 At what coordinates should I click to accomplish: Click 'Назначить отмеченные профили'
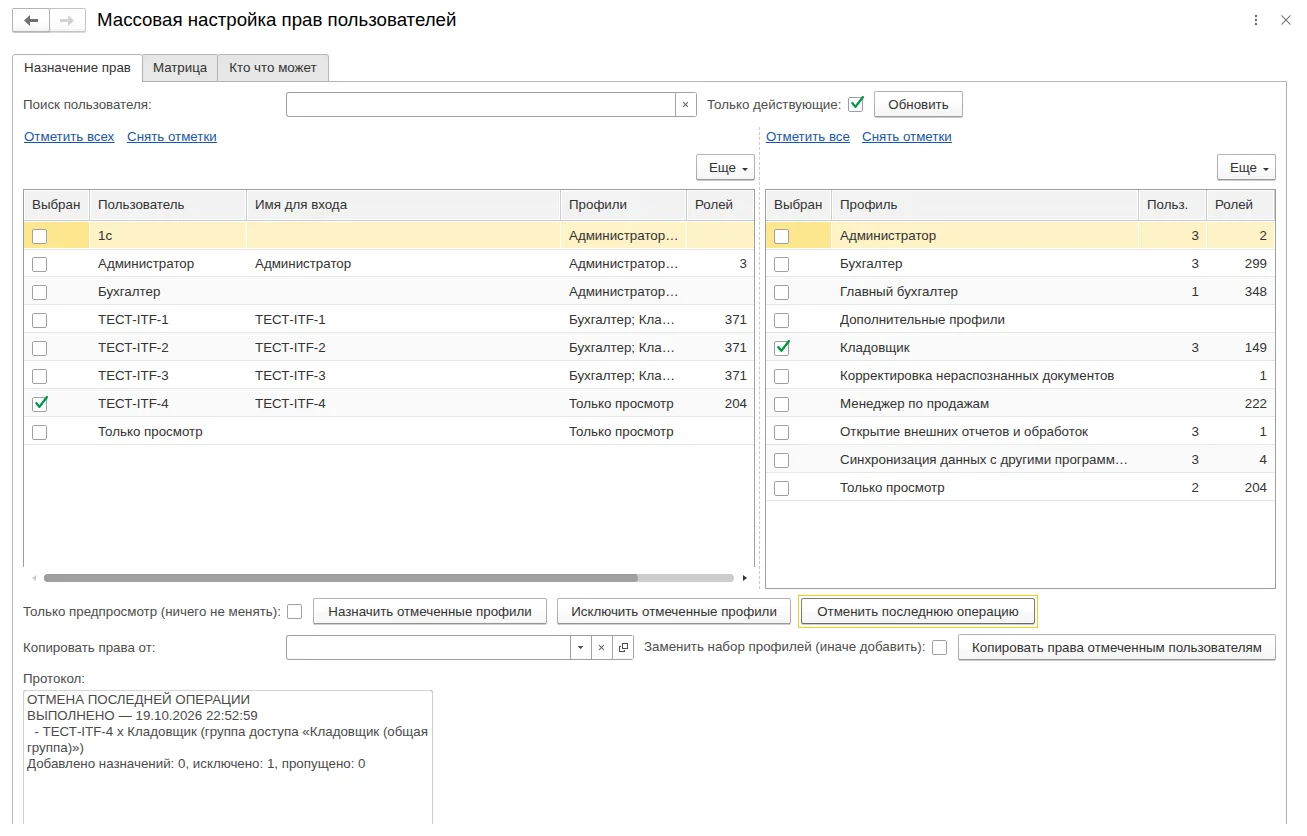click(430, 611)
